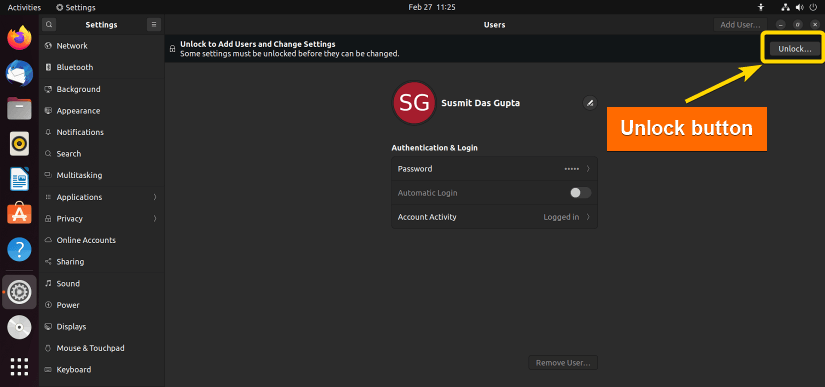The image size is (825, 387).
Task: Open the Files manager dock icon
Action: coord(19,108)
